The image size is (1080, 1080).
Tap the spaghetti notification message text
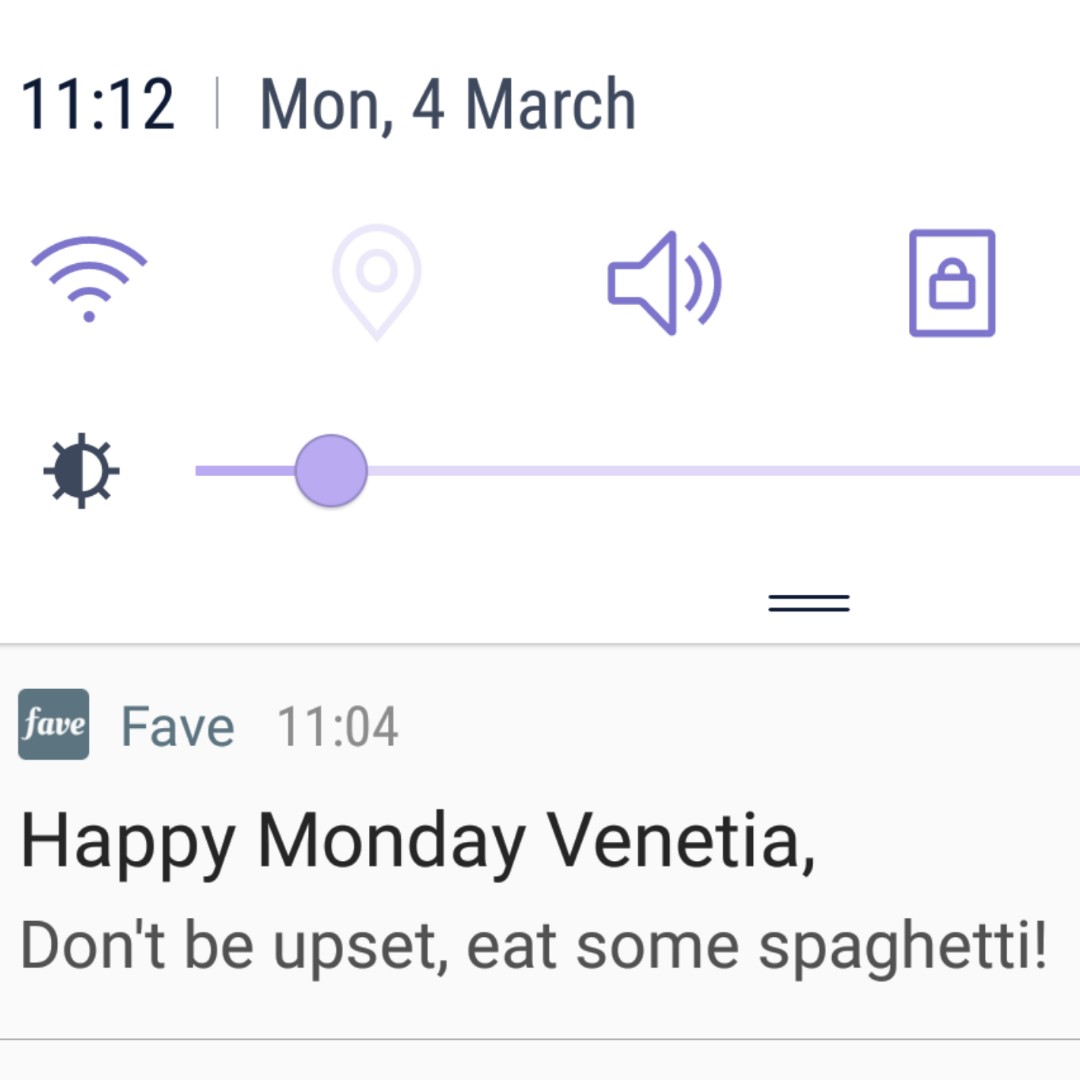534,947
